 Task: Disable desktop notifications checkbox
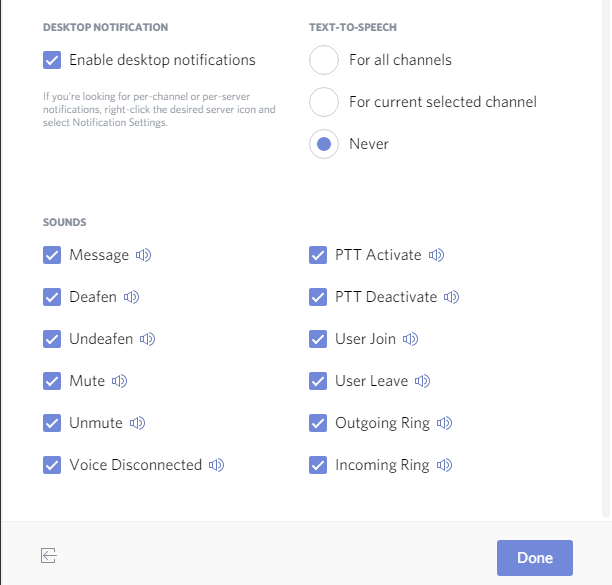[x=52, y=60]
